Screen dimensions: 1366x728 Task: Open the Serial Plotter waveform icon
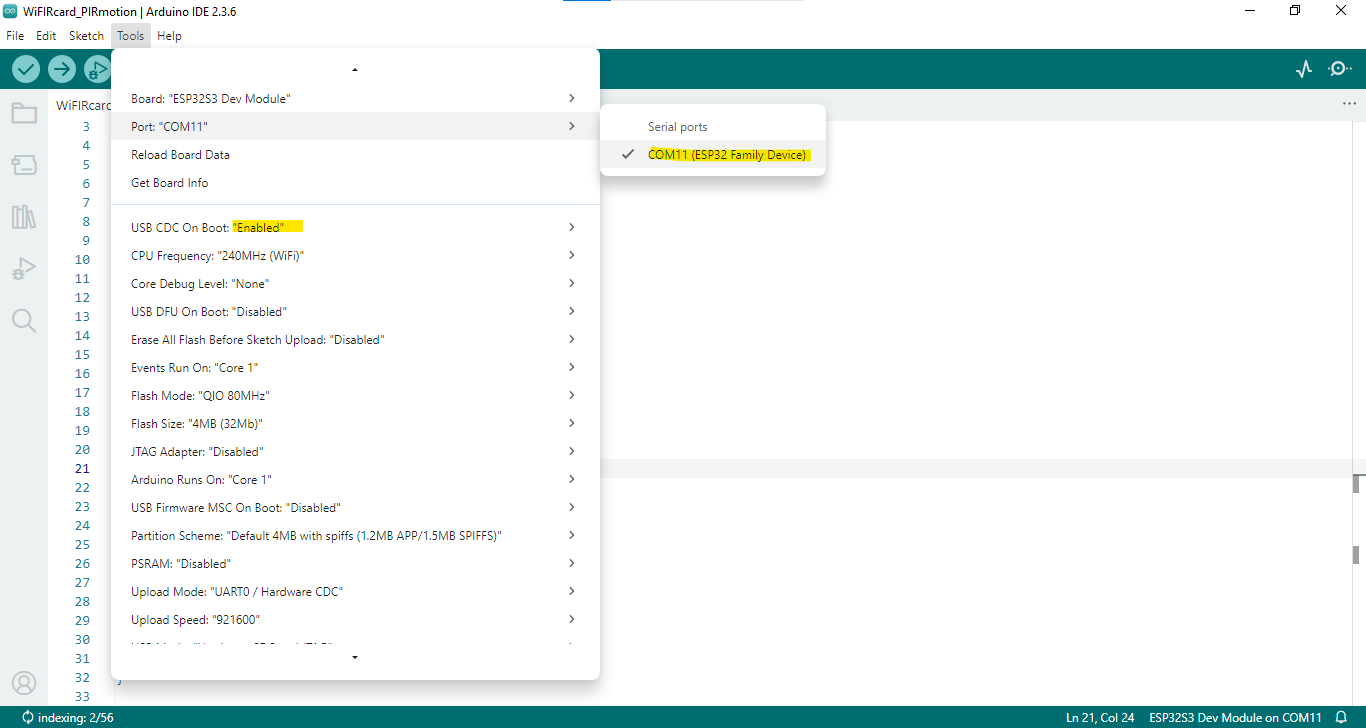pos(1304,69)
